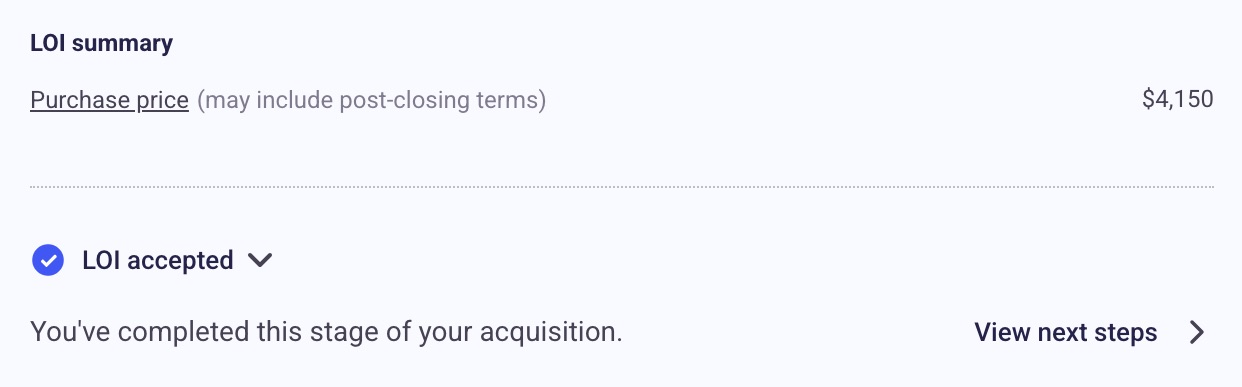Click the white tick inside the blue circle

pos(48,260)
